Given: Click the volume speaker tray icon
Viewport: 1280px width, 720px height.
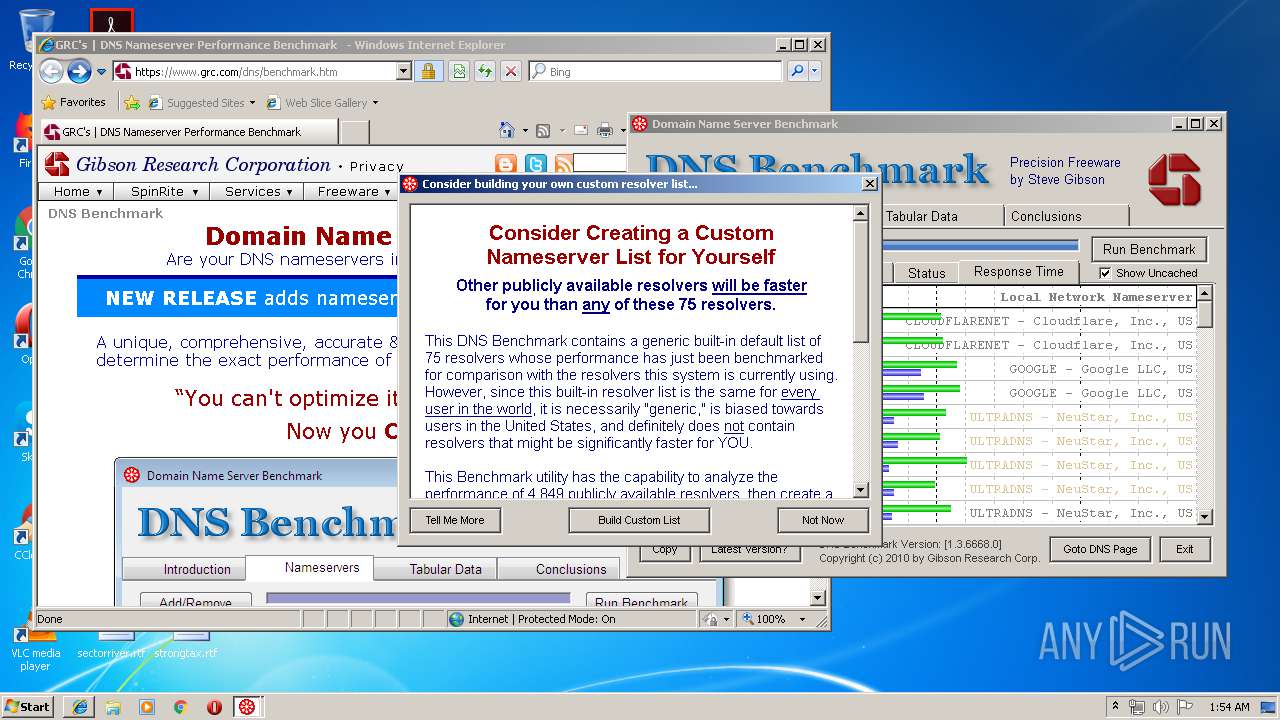Looking at the screenshot, I should point(1160,706).
